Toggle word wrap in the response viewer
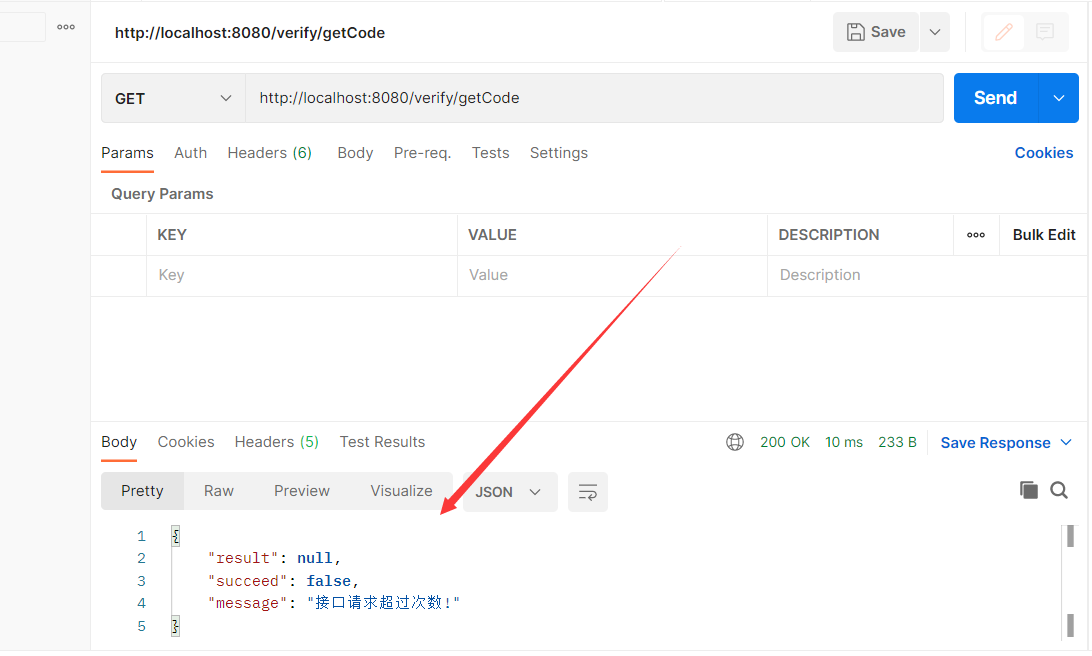The width and height of the screenshot is (1092, 656). pyautogui.click(x=588, y=492)
